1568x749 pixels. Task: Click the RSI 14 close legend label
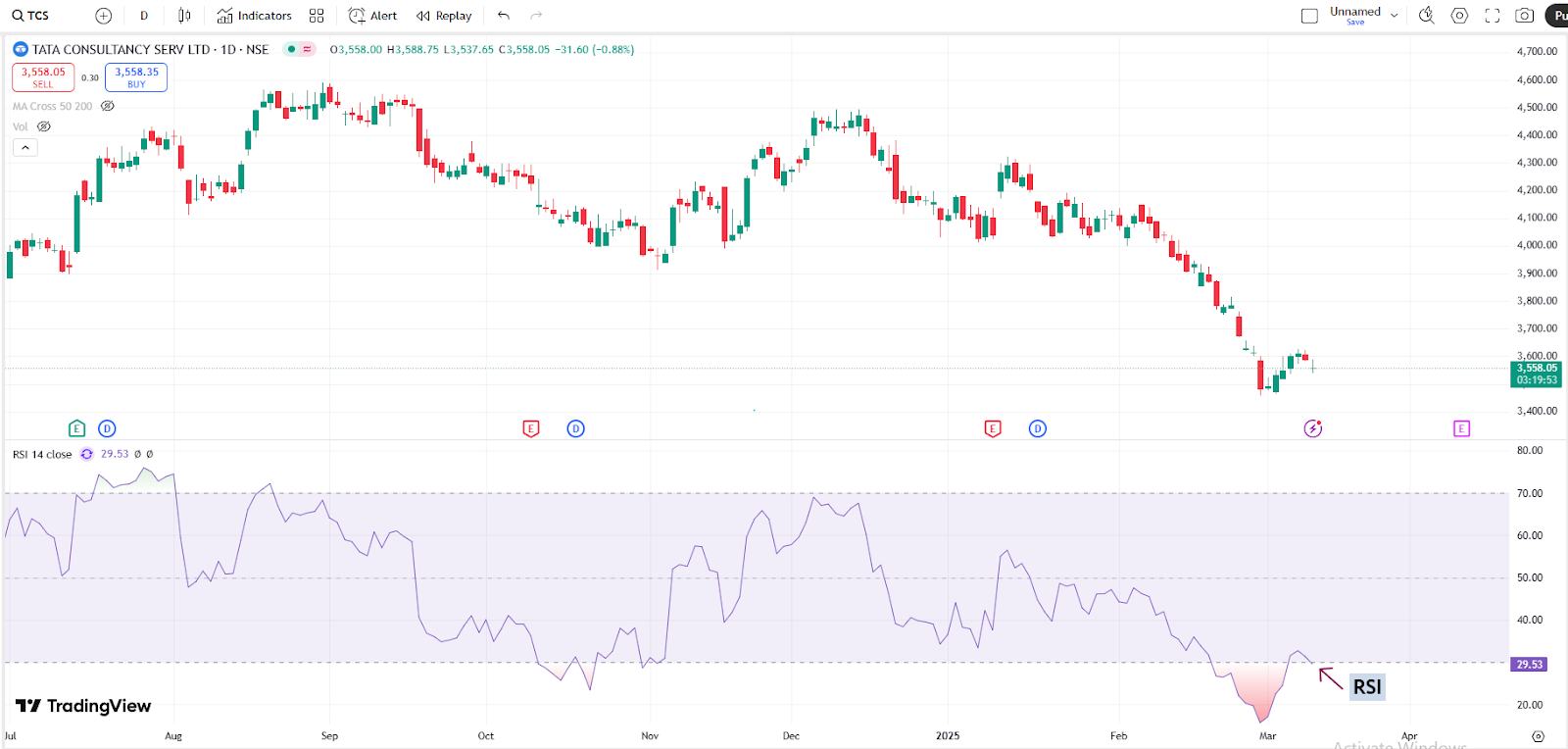42,454
